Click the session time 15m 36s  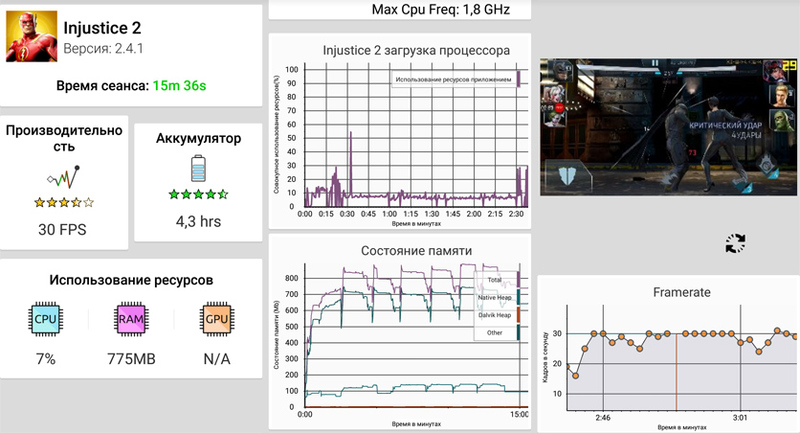(x=180, y=86)
